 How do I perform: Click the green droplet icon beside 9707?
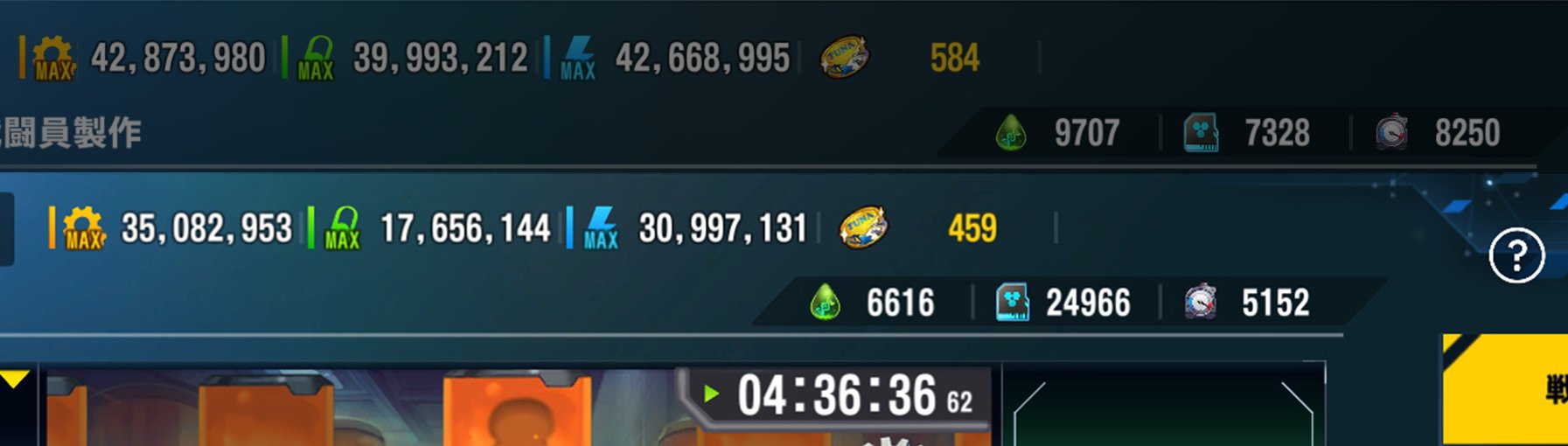point(1011,134)
